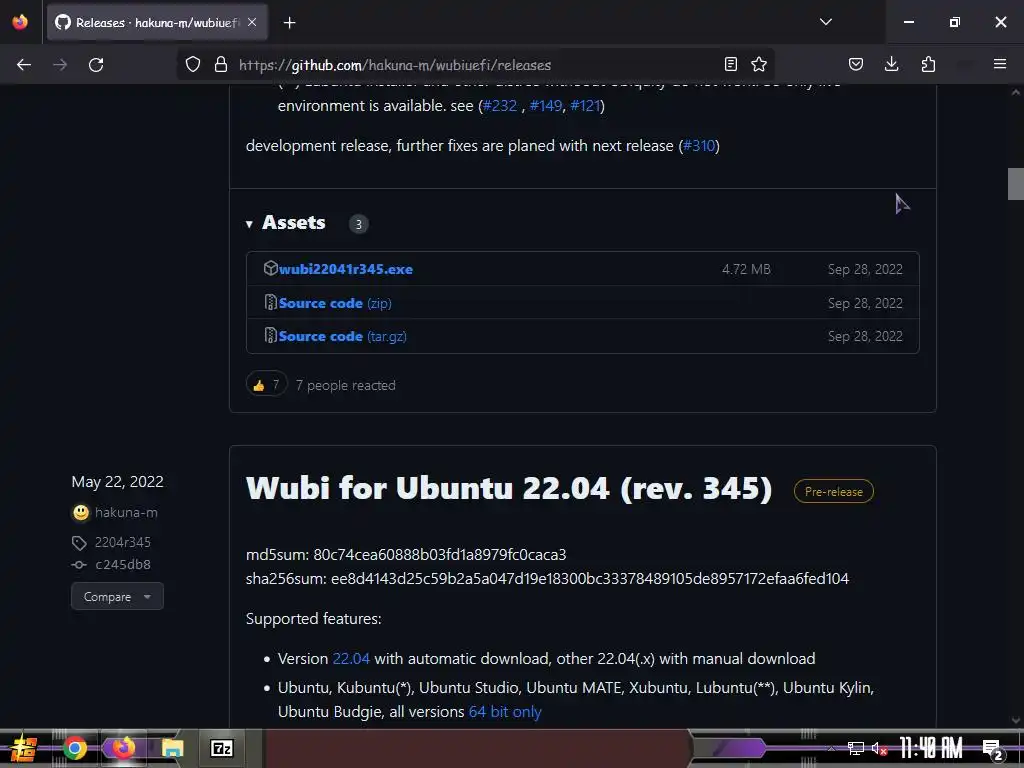Open commit c245db8
The height and width of the screenshot is (768, 1024).
(123, 565)
